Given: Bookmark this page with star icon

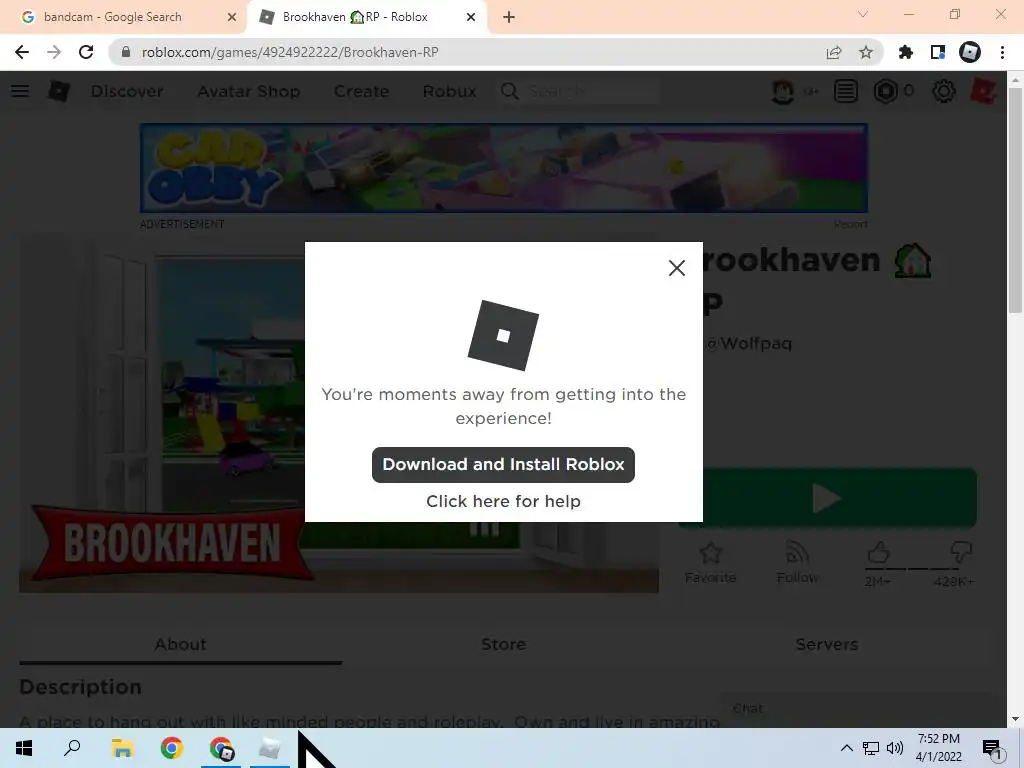Looking at the screenshot, I should coord(866,52).
